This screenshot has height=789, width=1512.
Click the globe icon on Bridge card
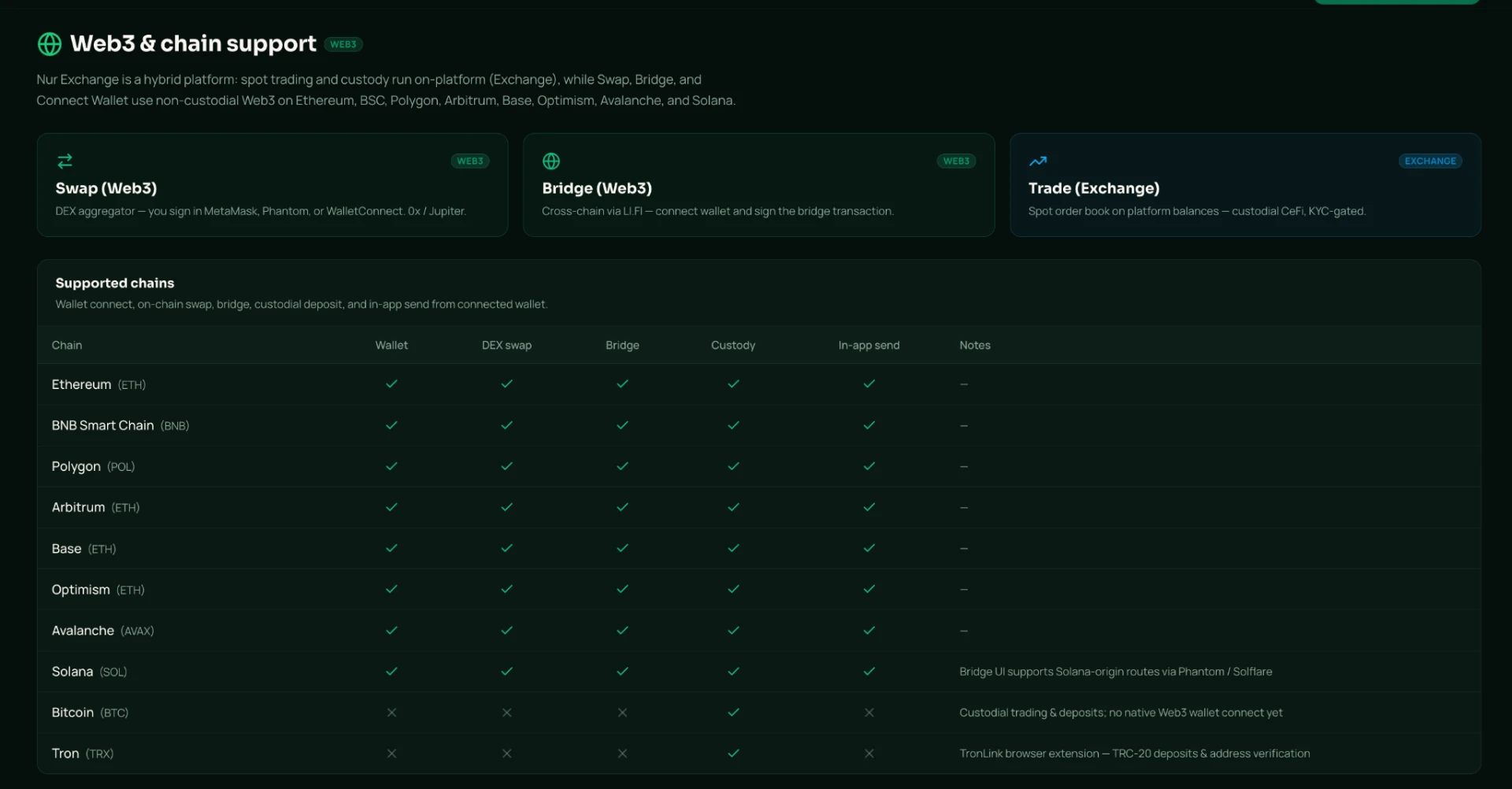[x=551, y=161]
